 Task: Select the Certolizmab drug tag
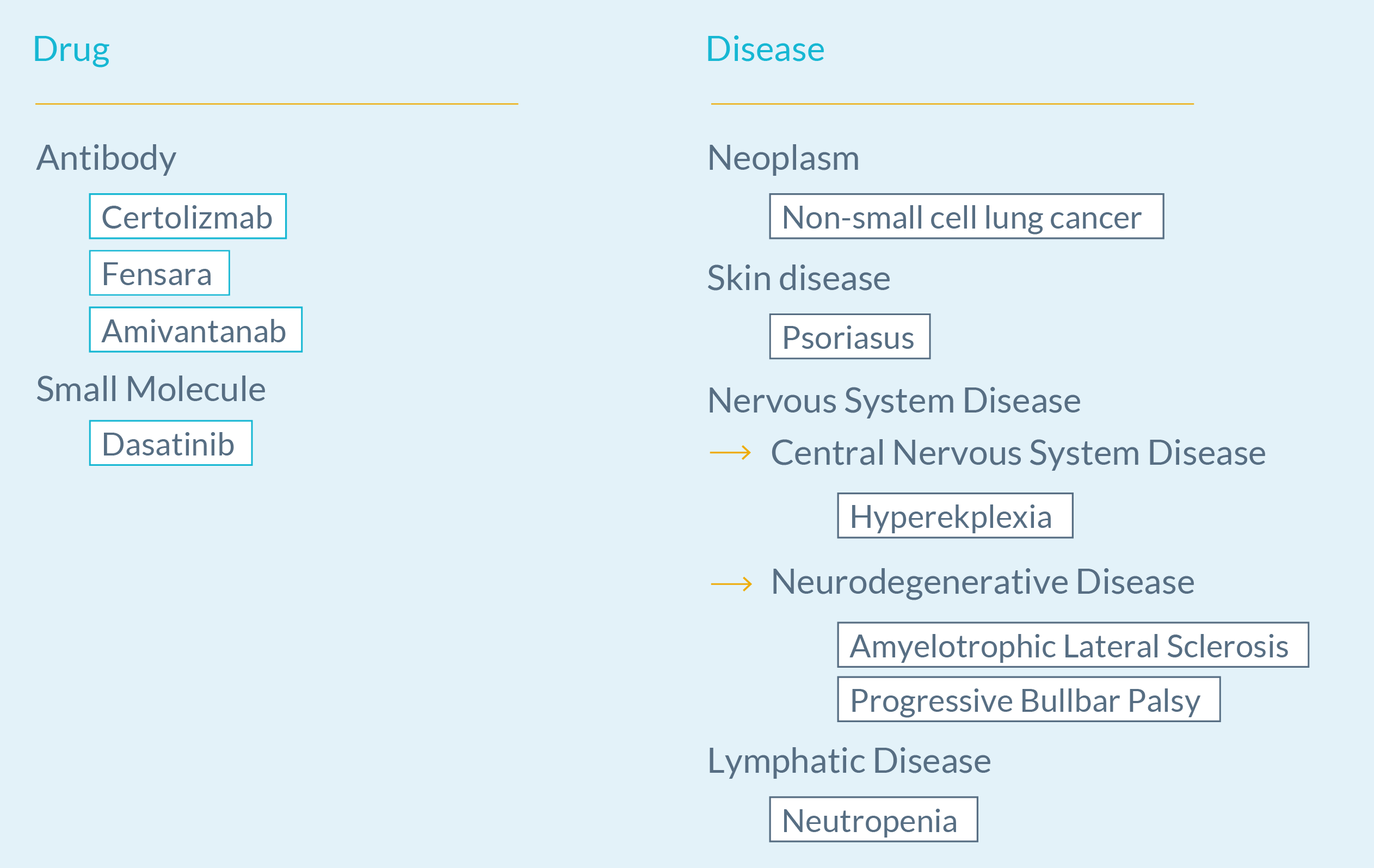pyautogui.click(x=188, y=216)
